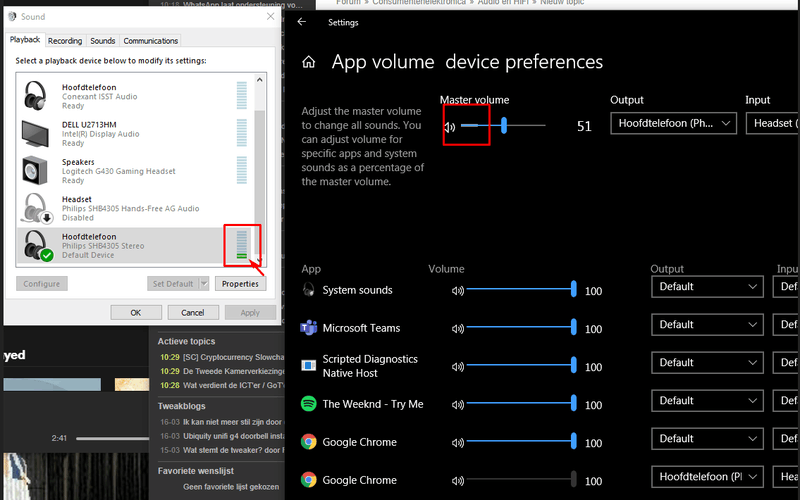The width and height of the screenshot is (800, 500).
Task: Expand Set Default dropdown arrow
Action: [x=204, y=284]
